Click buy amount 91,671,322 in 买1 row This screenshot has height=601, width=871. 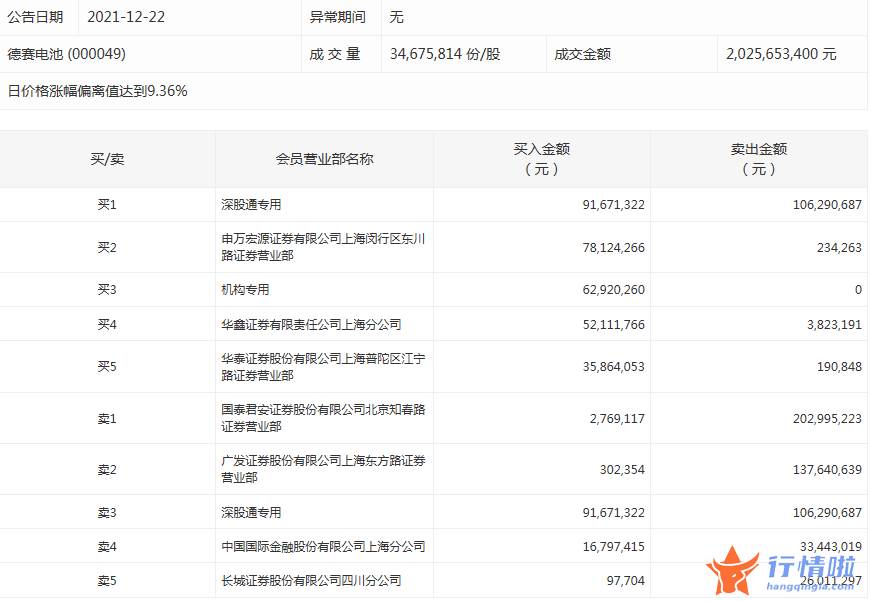(x=614, y=205)
